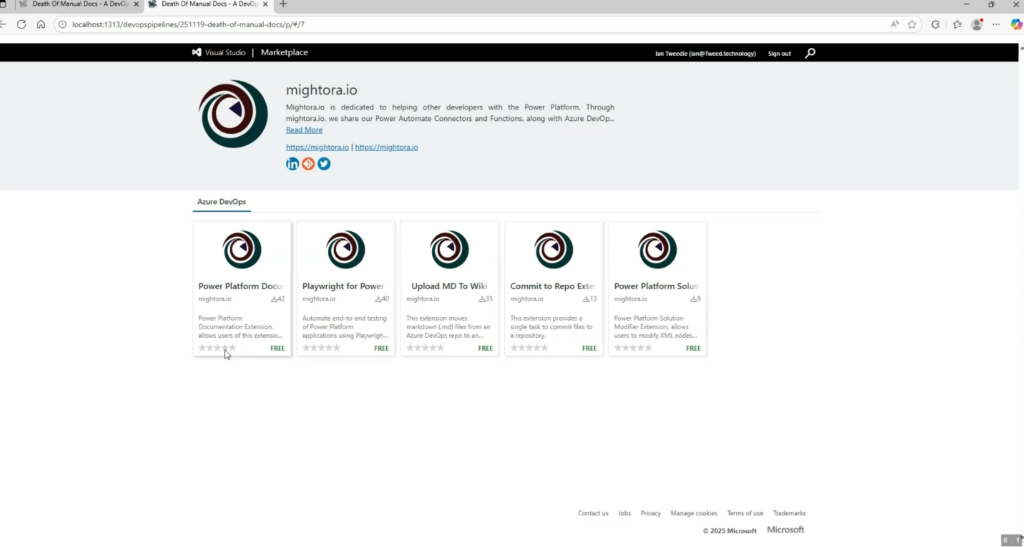The height and width of the screenshot is (547, 1024).
Task: Click the Commit to Repo card logo
Action: [x=553, y=249]
